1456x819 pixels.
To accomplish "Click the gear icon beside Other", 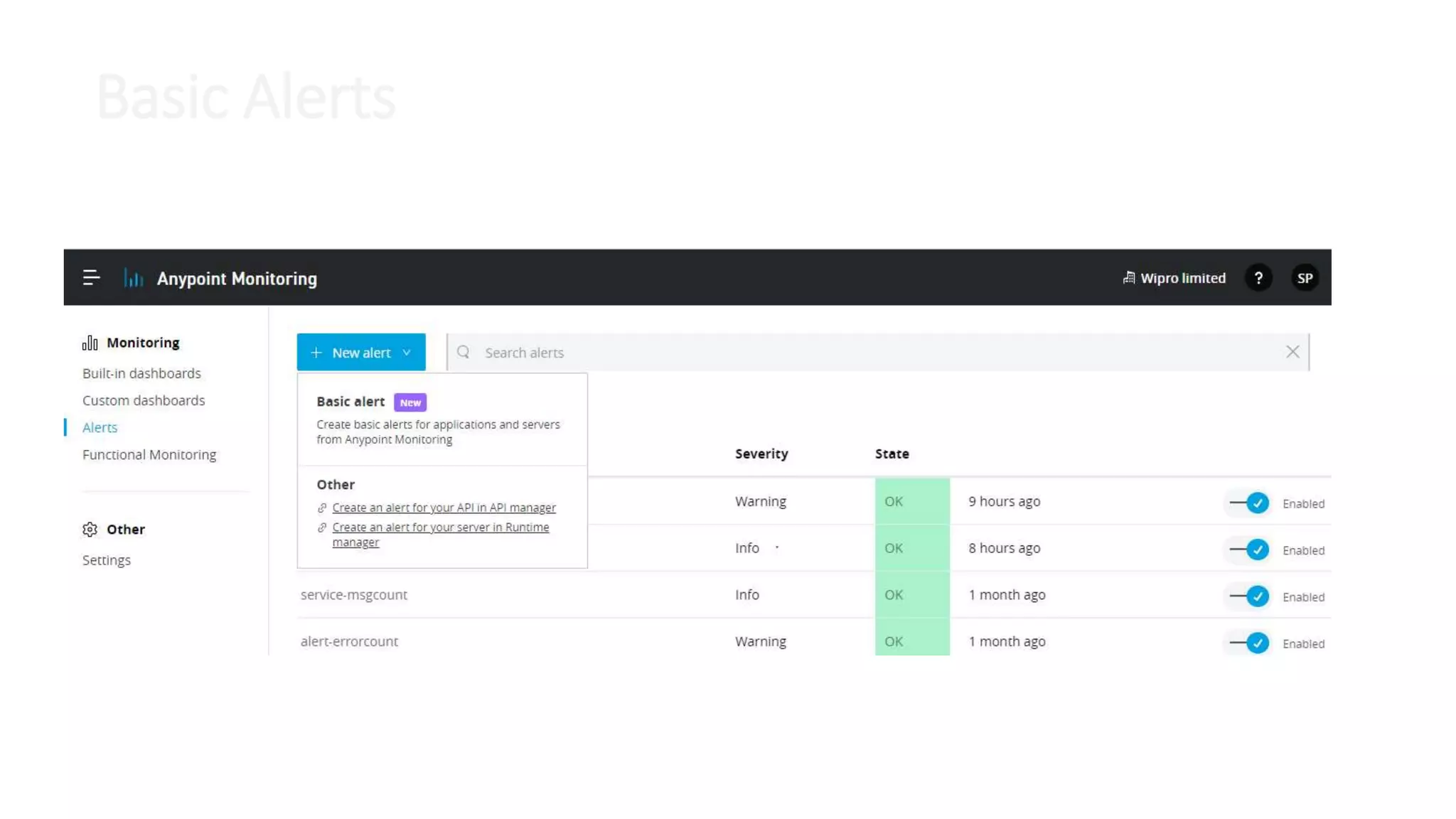I will click(x=90, y=530).
